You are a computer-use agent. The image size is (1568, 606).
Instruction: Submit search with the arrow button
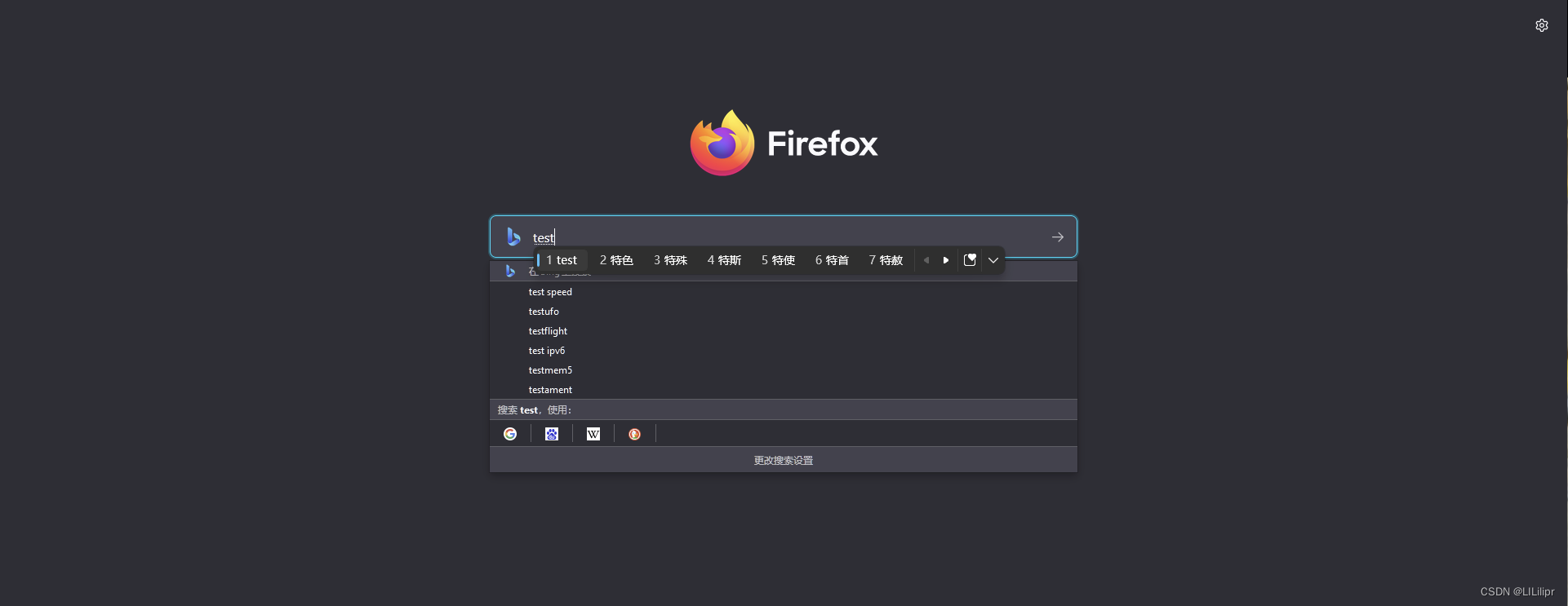pyautogui.click(x=1057, y=237)
